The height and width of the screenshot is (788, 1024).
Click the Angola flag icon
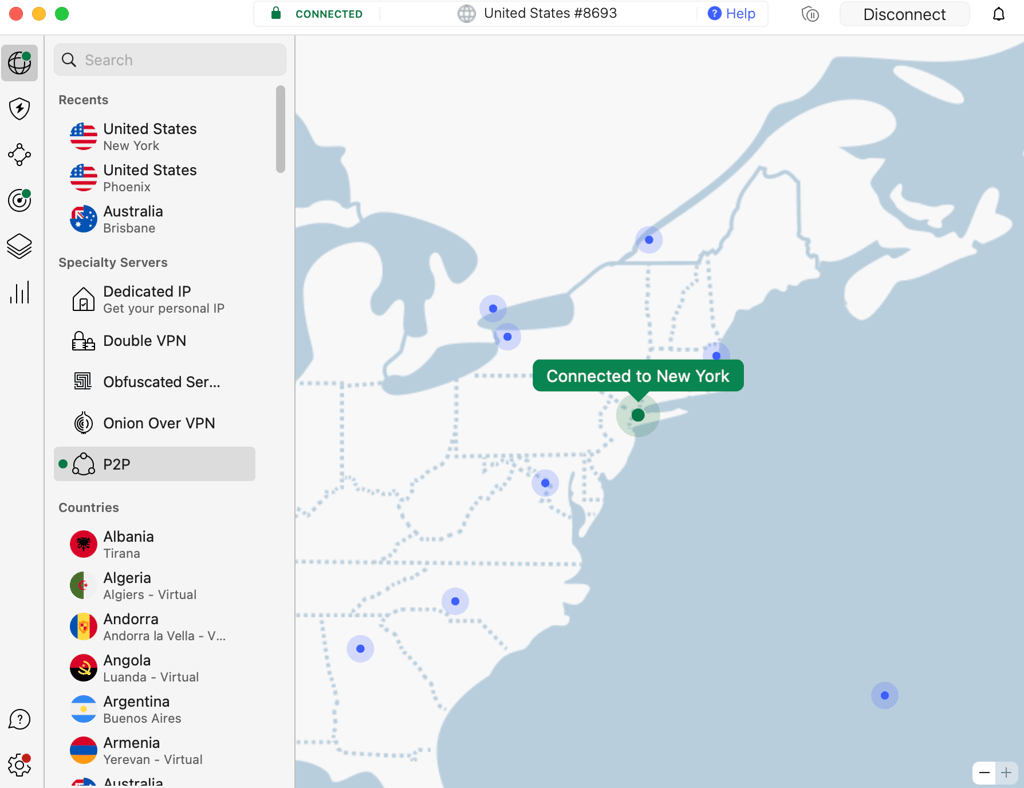click(x=83, y=668)
